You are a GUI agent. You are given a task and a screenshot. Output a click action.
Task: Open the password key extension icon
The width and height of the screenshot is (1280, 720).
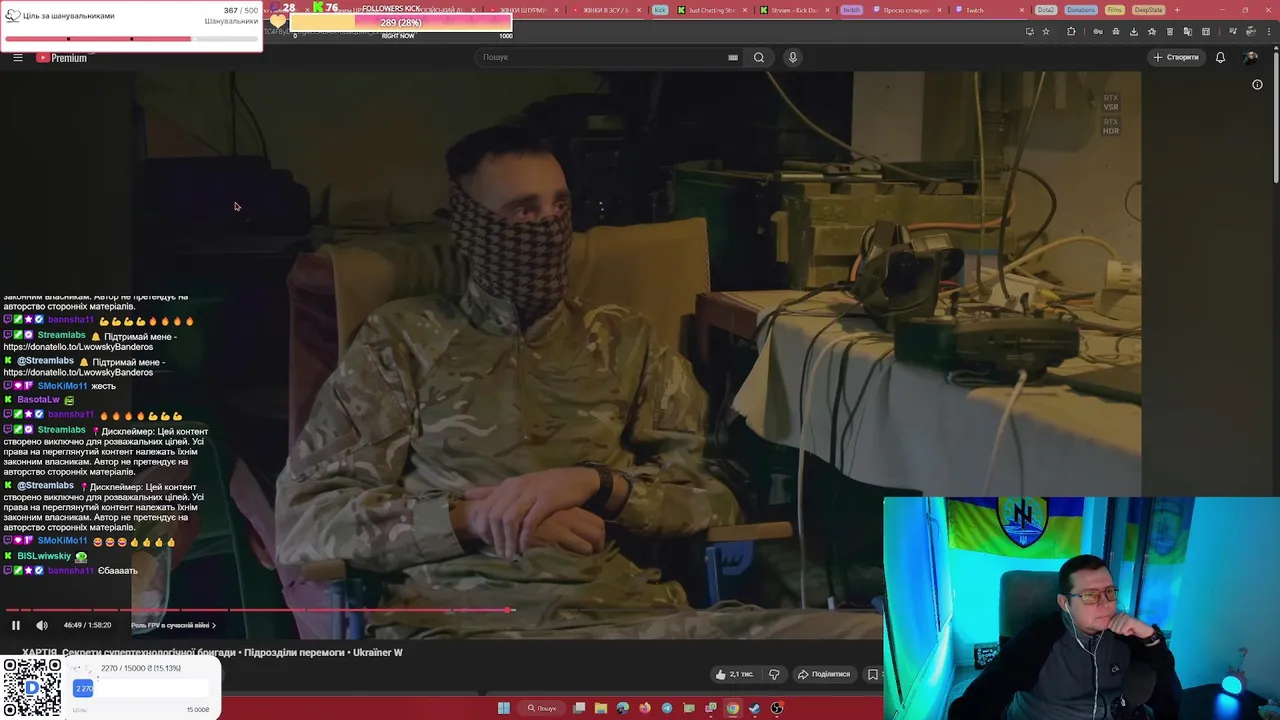coord(1098,32)
